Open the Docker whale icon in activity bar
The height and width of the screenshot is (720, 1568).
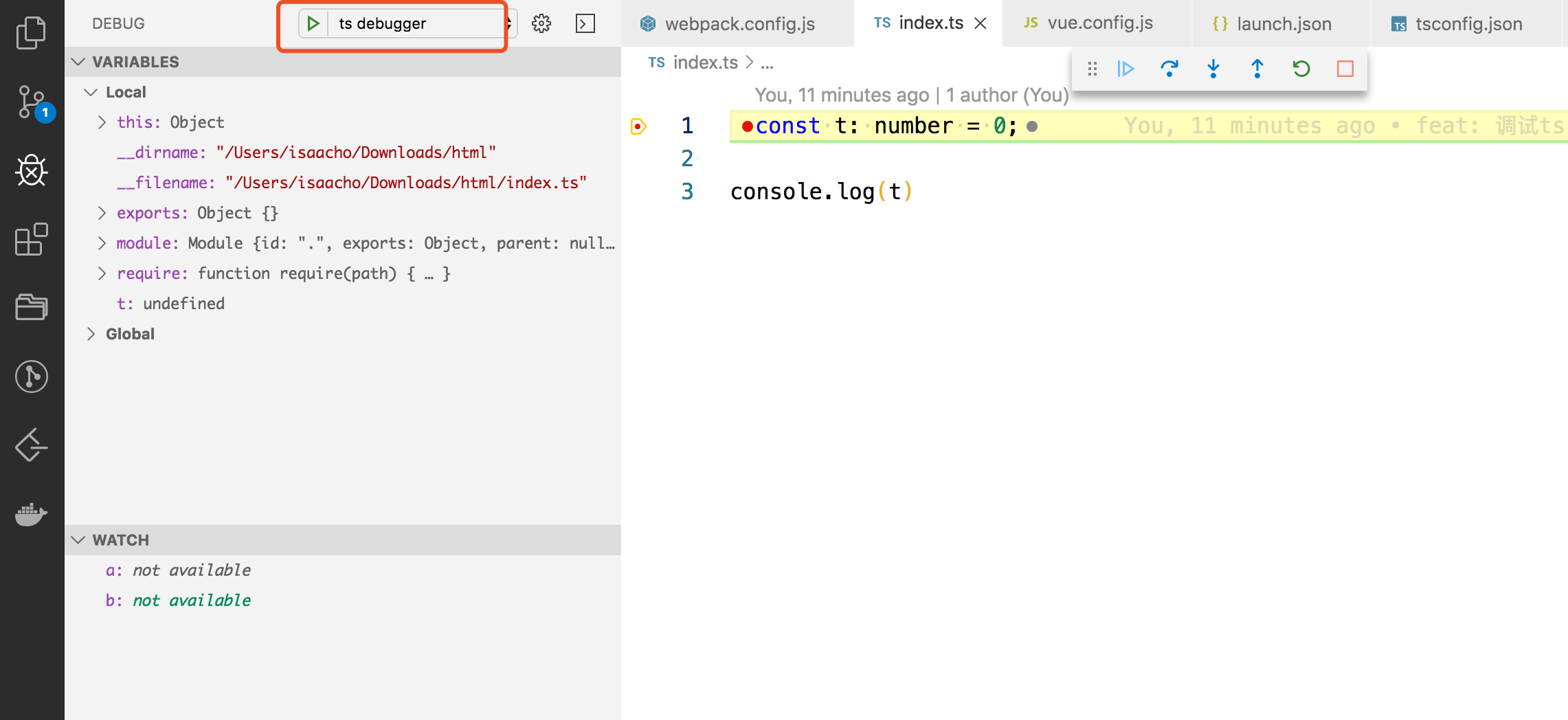coord(32,513)
